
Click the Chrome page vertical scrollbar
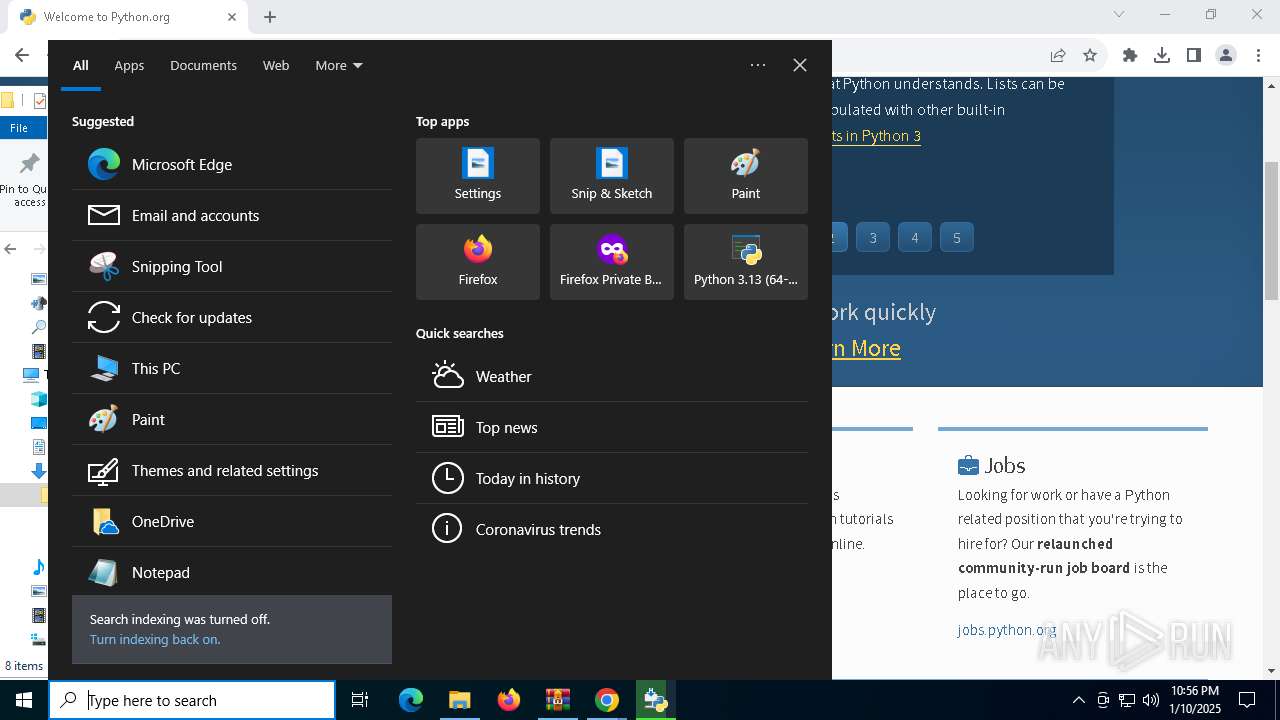1272,230
